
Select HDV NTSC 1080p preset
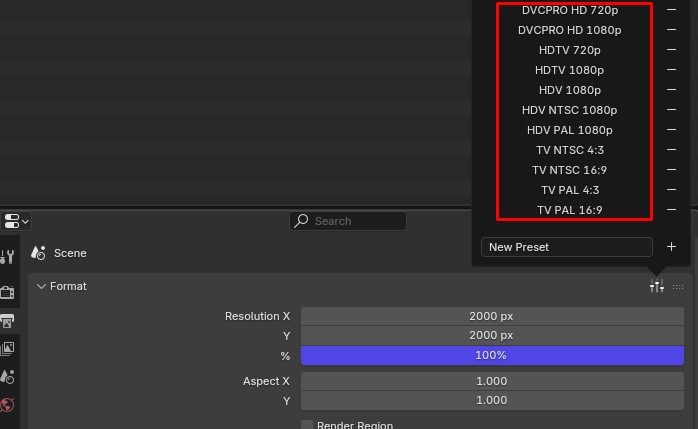[x=569, y=110]
